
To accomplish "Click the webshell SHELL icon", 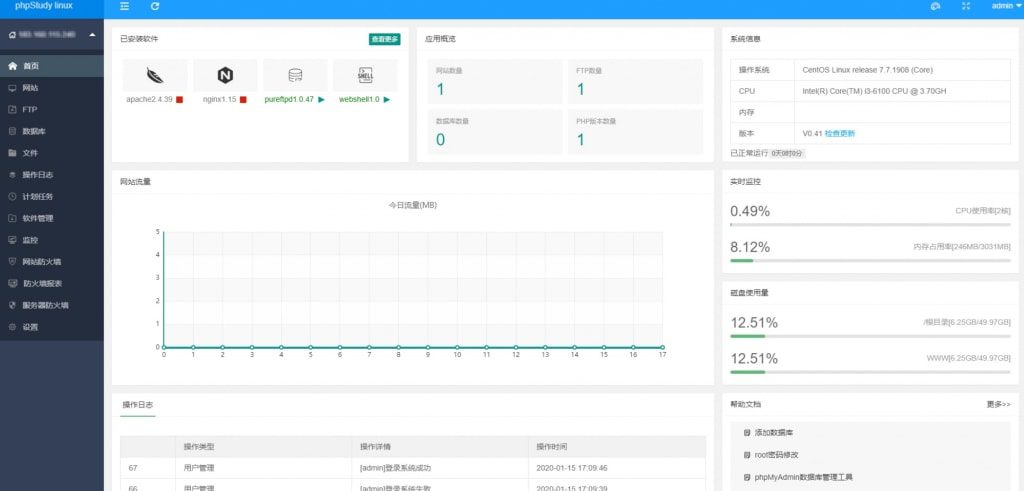I will coord(366,75).
